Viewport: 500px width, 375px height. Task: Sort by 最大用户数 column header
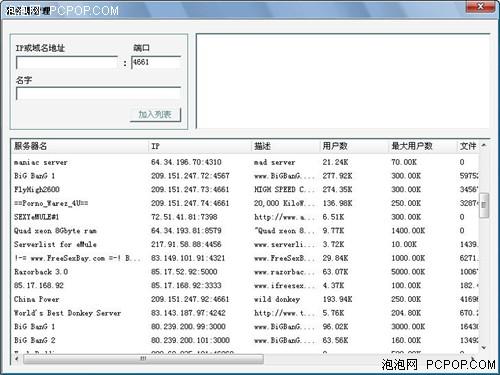[x=423, y=146]
